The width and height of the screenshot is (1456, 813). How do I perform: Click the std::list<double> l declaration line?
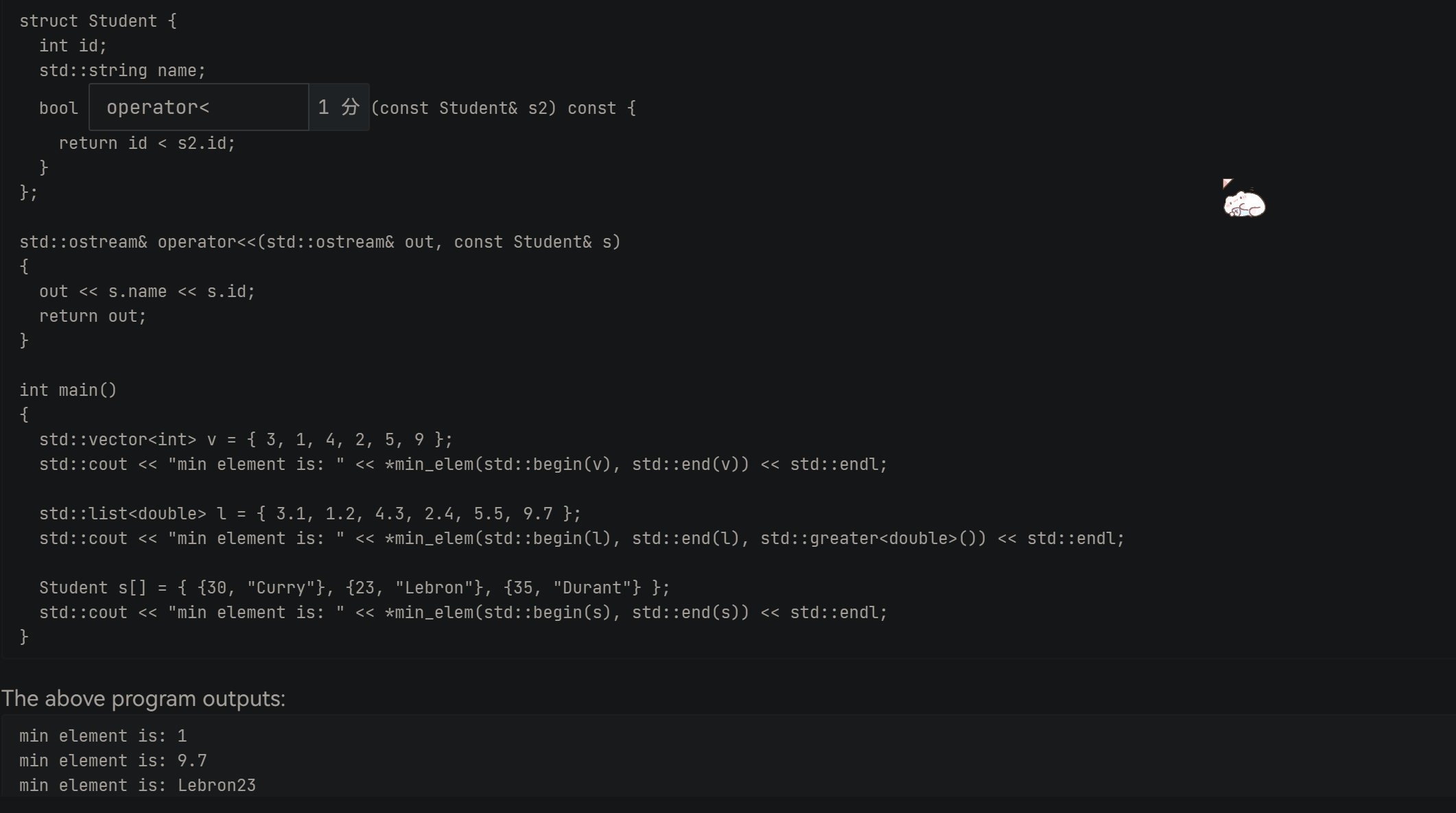pos(309,514)
